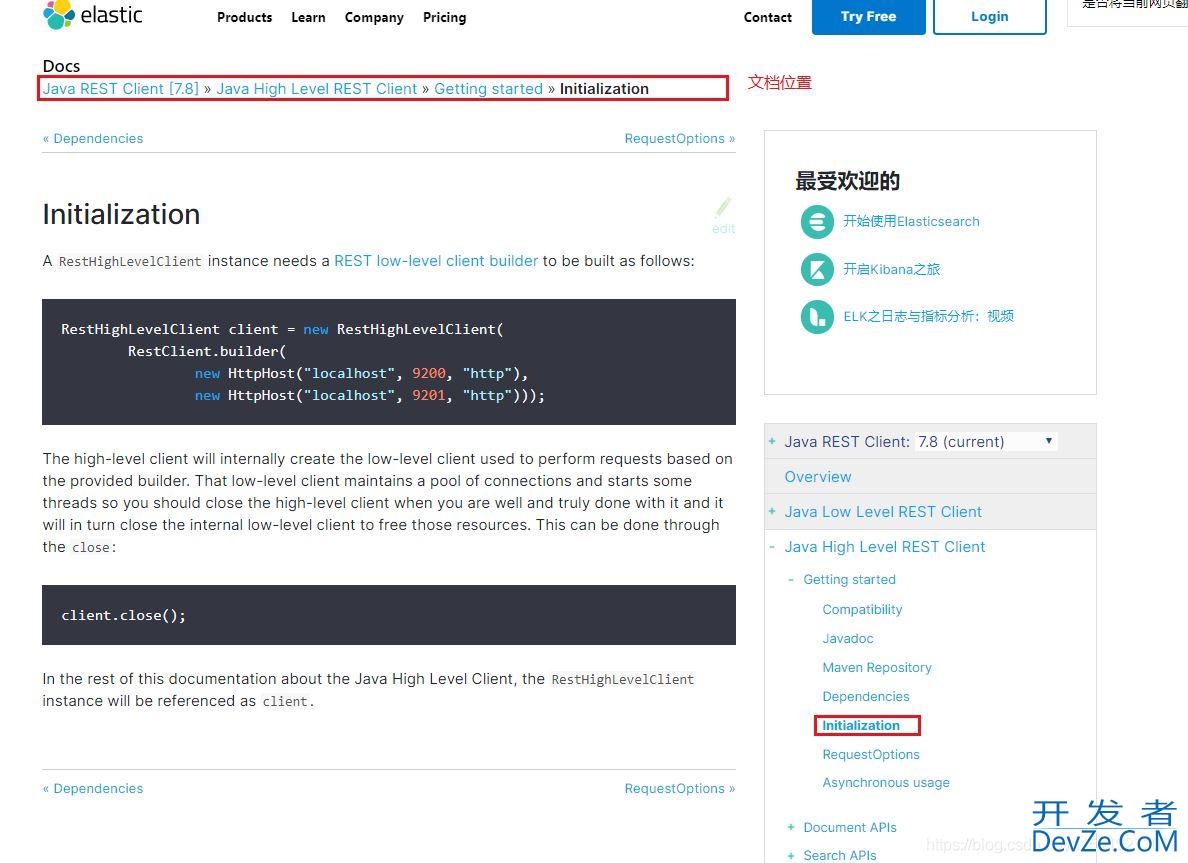The image size is (1188, 863).
Task: Collapse the Getting started subsection
Action: tap(791, 579)
